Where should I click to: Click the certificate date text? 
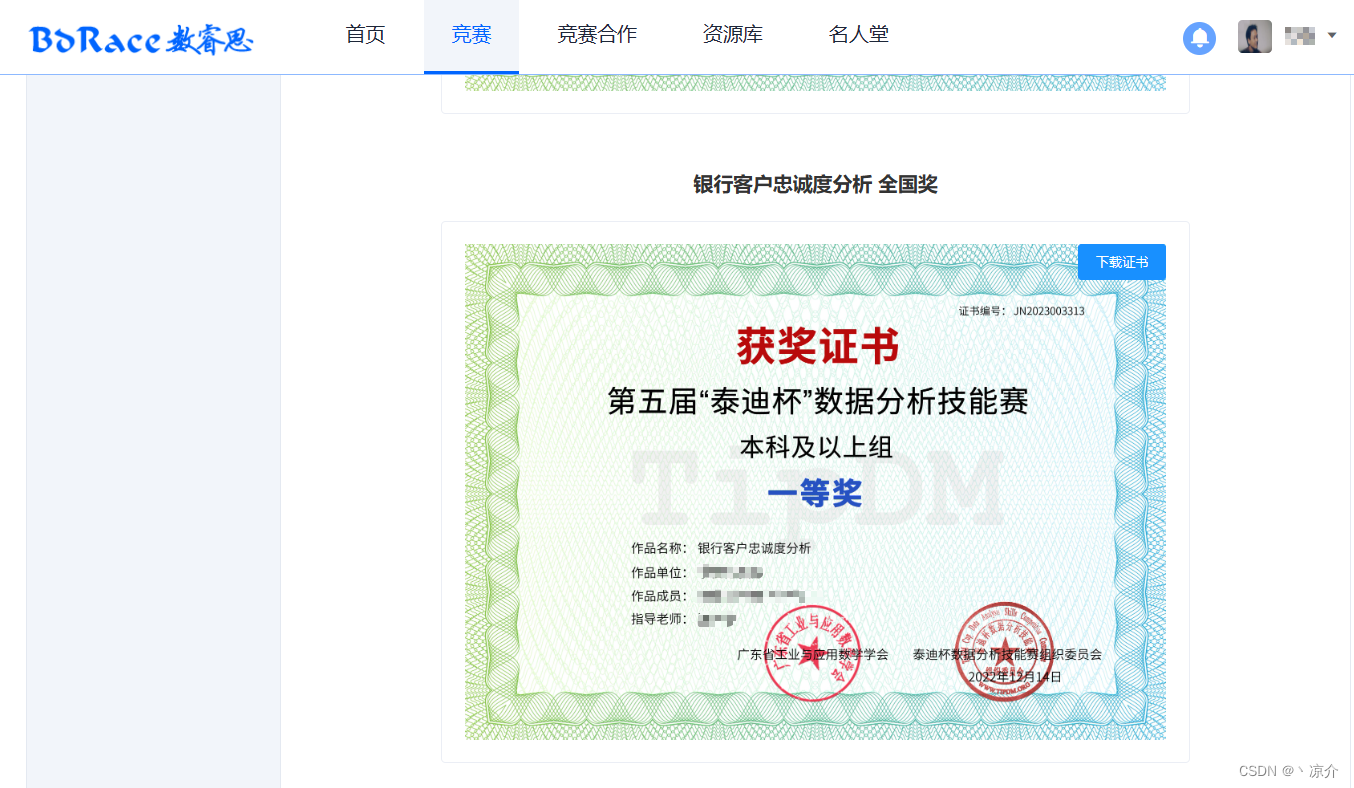(x=1015, y=677)
